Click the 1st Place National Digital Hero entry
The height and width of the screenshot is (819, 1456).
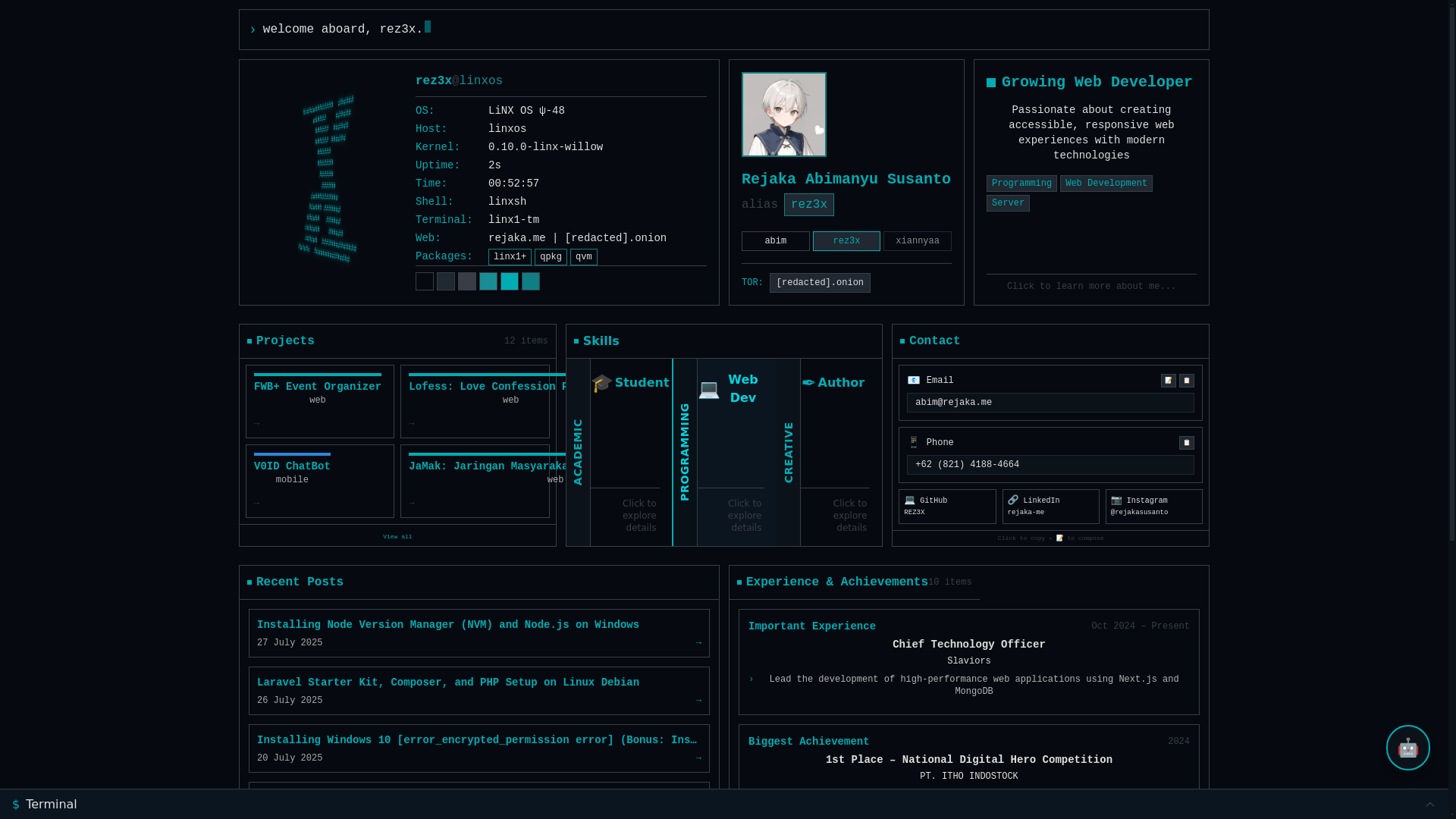pyautogui.click(x=969, y=757)
